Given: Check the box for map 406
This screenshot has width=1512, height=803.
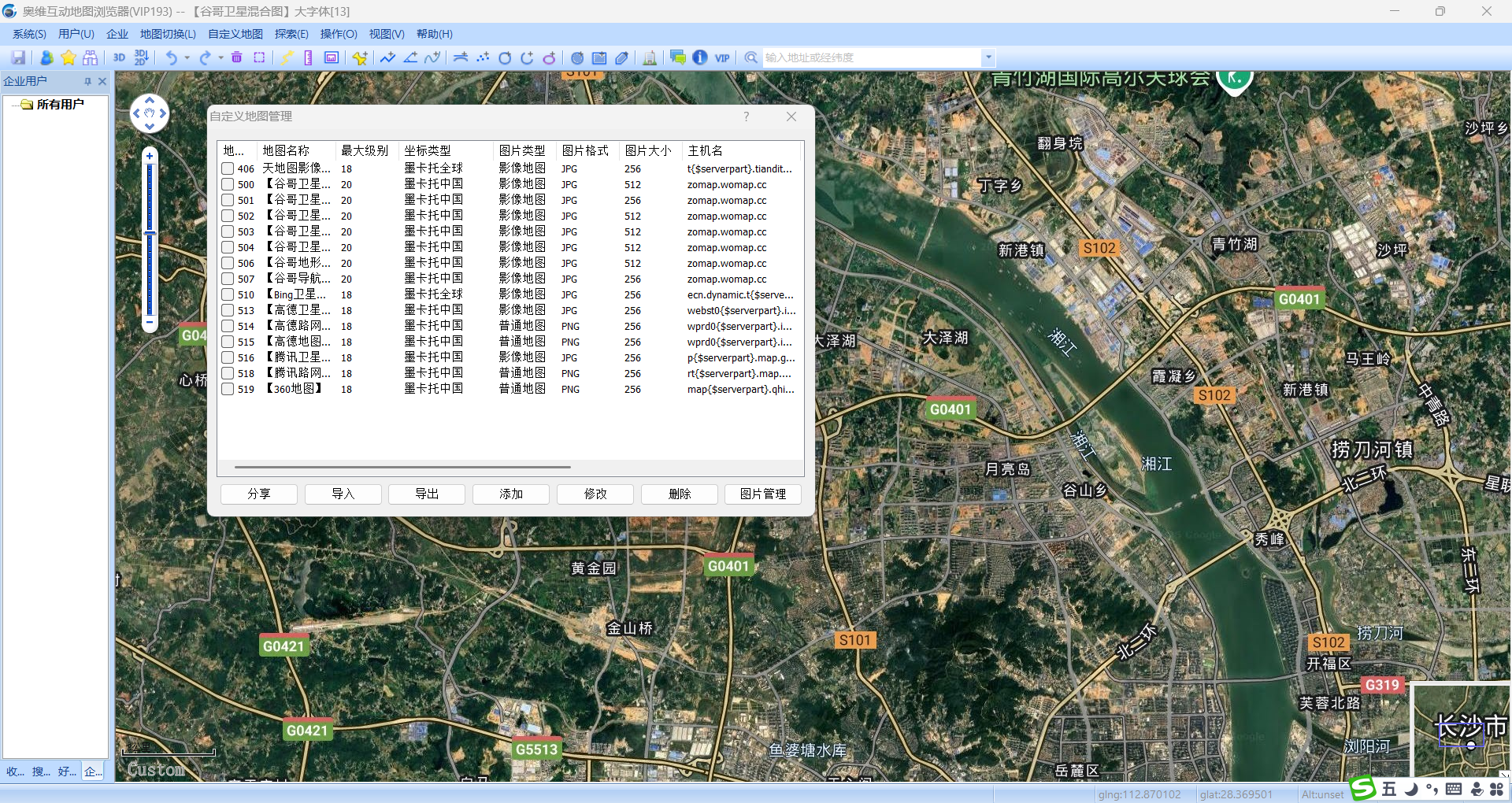Looking at the screenshot, I should 228,168.
